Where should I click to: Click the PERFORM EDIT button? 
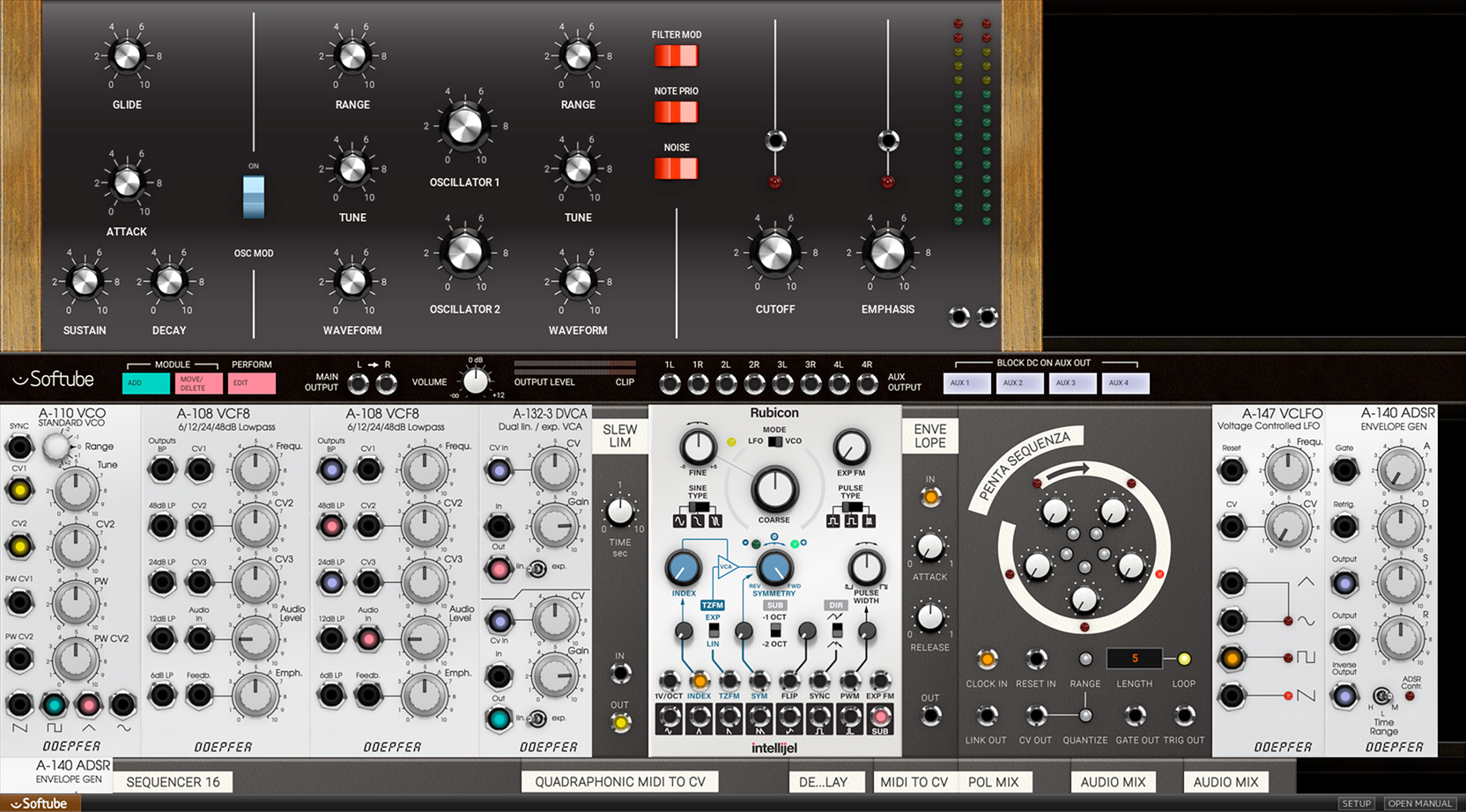pyautogui.click(x=251, y=383)
